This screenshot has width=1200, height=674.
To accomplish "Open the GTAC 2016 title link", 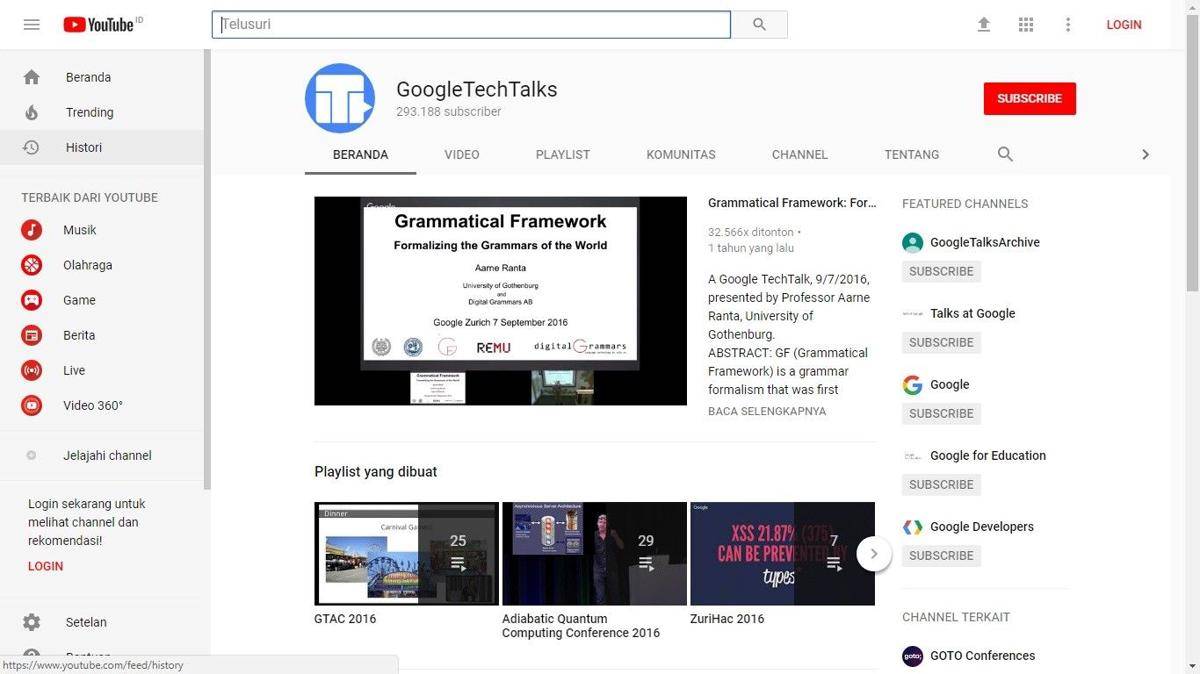I will 345,619.
